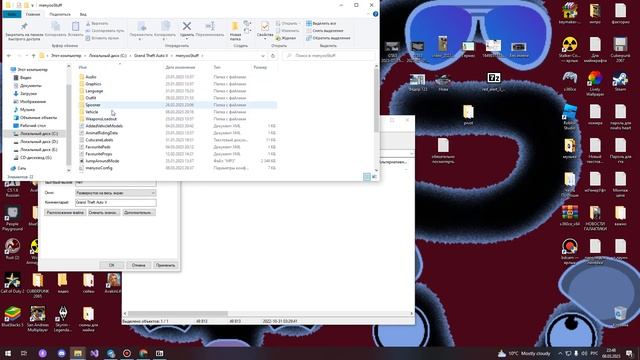Sort files by the Имя column header
This screenshot has width=640, height=360.
click(x=83, y=67)
